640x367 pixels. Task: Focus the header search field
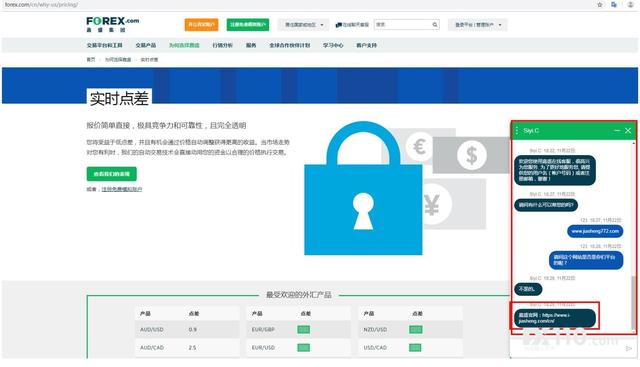click(x=407, y=25)
